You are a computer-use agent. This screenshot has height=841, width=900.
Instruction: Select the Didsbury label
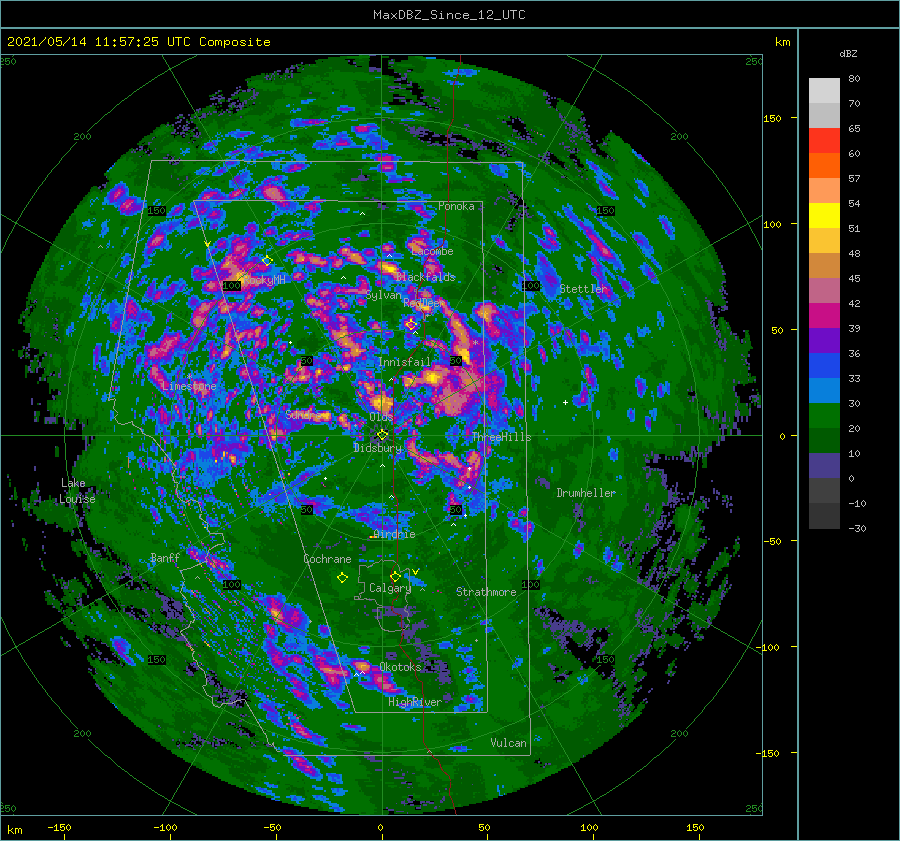378,448
